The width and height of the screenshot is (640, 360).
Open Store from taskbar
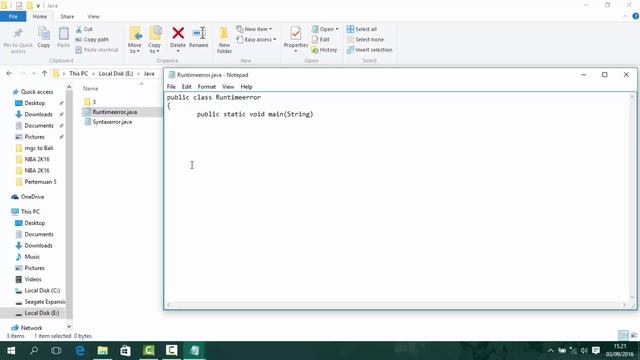coord(125,351)
